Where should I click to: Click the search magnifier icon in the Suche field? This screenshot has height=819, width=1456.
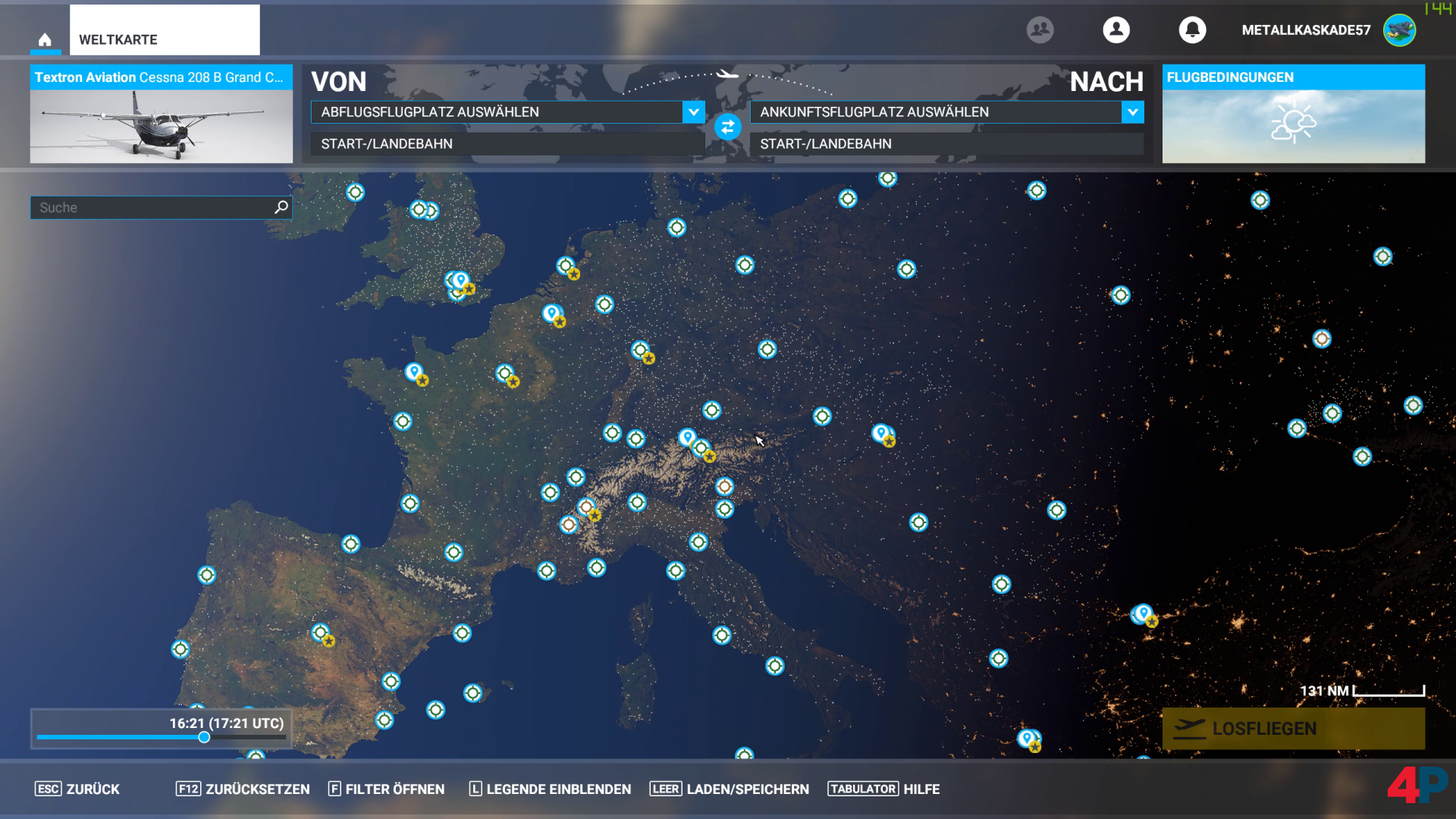pyautogui.click(x=280, y=206)
